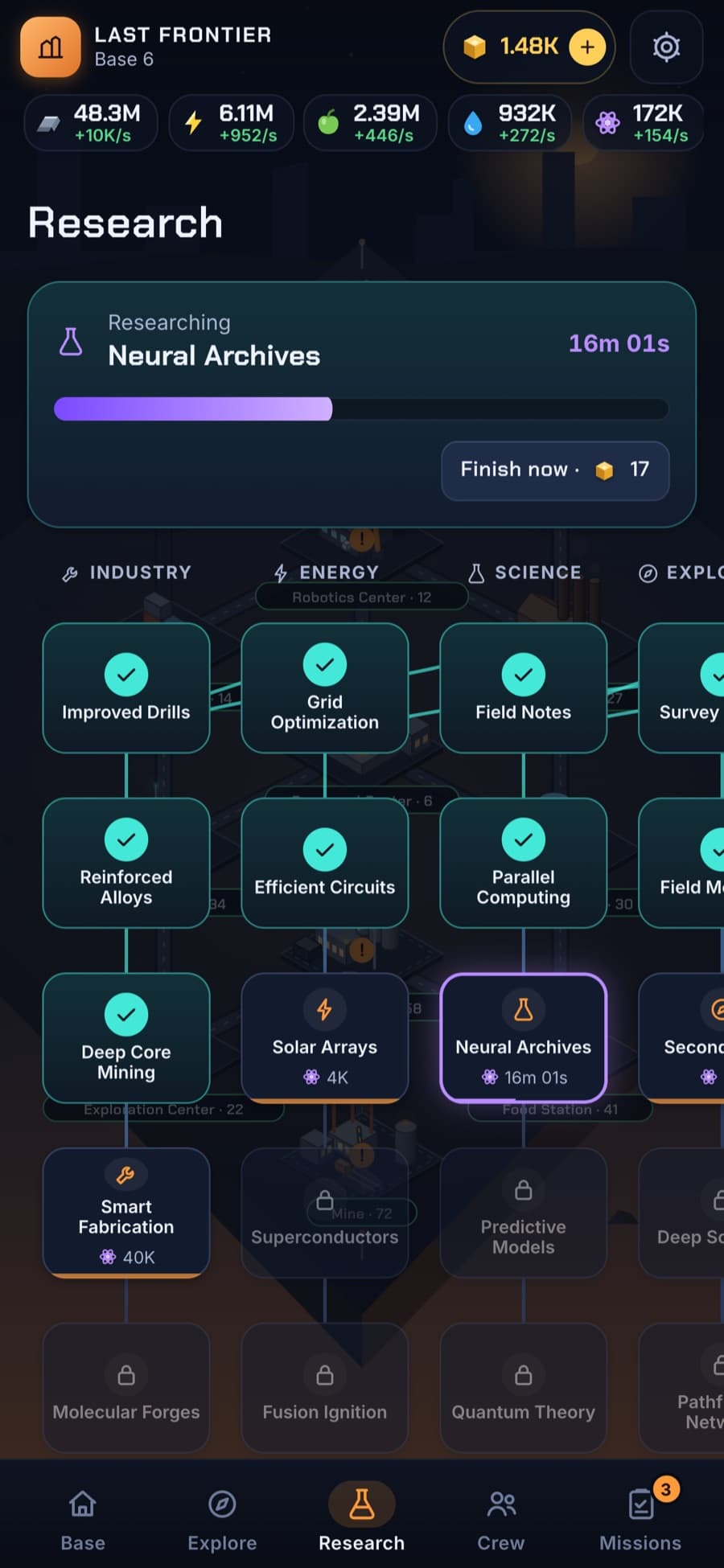Tap the checkmark on Deep Core Mining
Viewport: 724px width, 1568px height.
pos(126,1015)
